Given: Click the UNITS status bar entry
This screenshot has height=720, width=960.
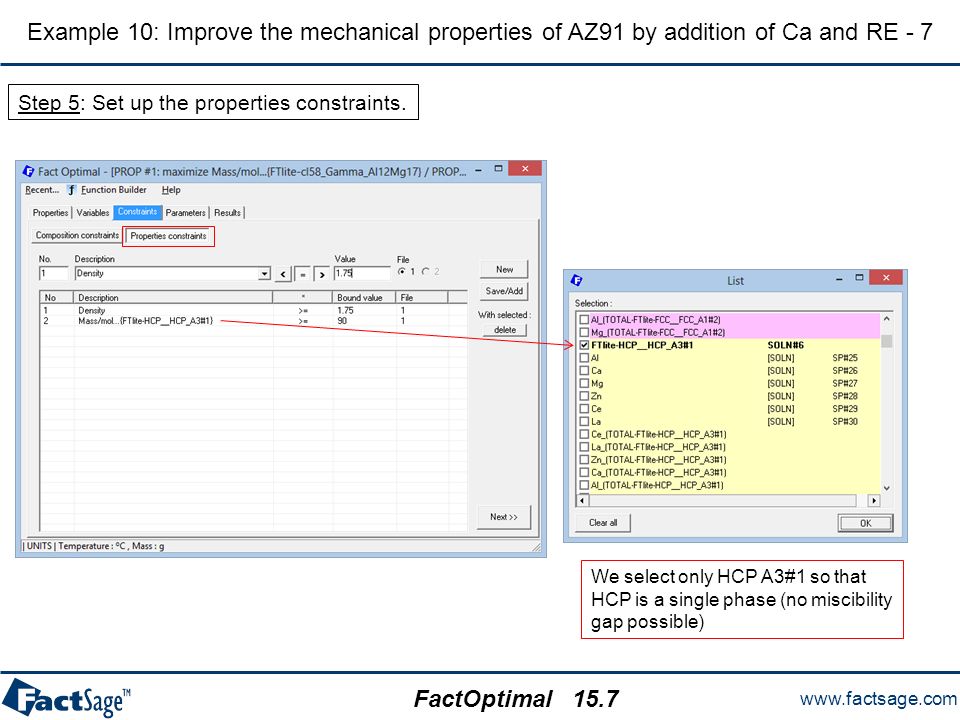Looking at the screenshot, I should point(39,546).
